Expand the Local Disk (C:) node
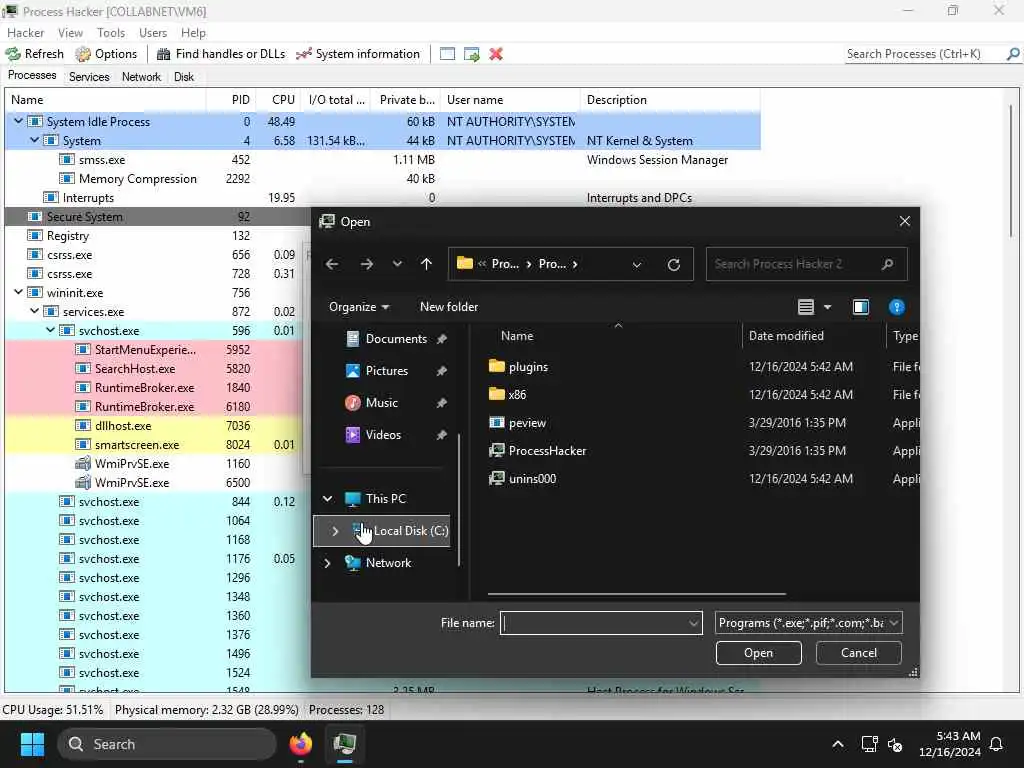 [x=335, y=531]
